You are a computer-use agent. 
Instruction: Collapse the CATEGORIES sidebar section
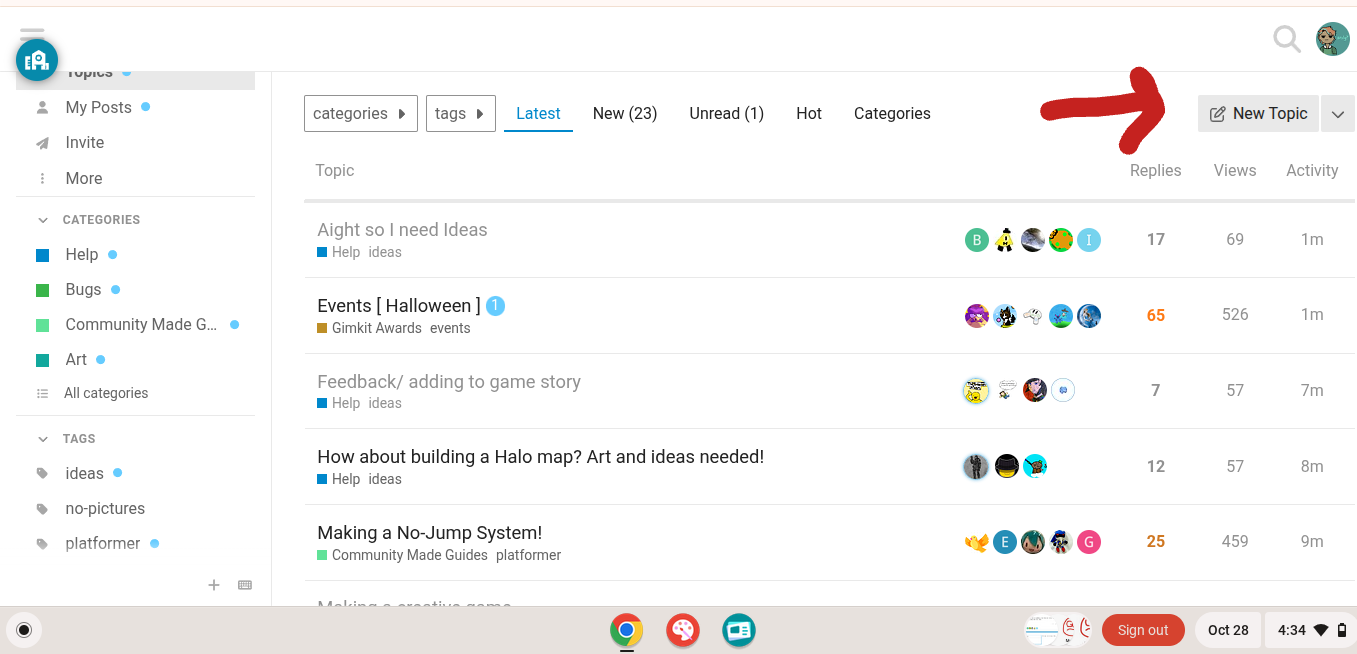tap(43, 220)
